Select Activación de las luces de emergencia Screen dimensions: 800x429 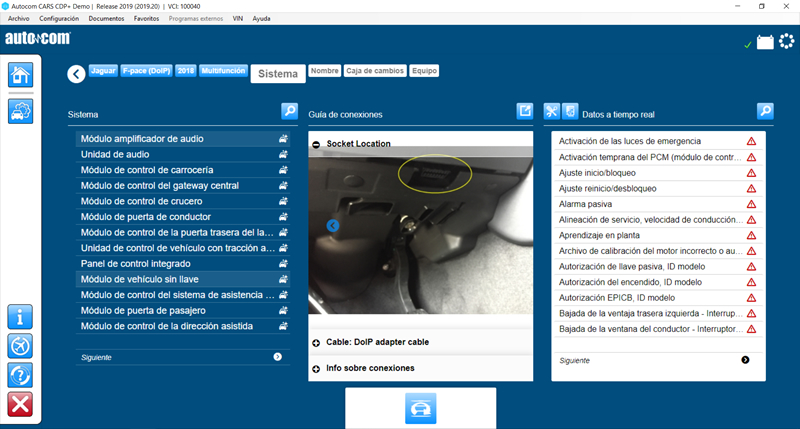[x=658, y=141]
